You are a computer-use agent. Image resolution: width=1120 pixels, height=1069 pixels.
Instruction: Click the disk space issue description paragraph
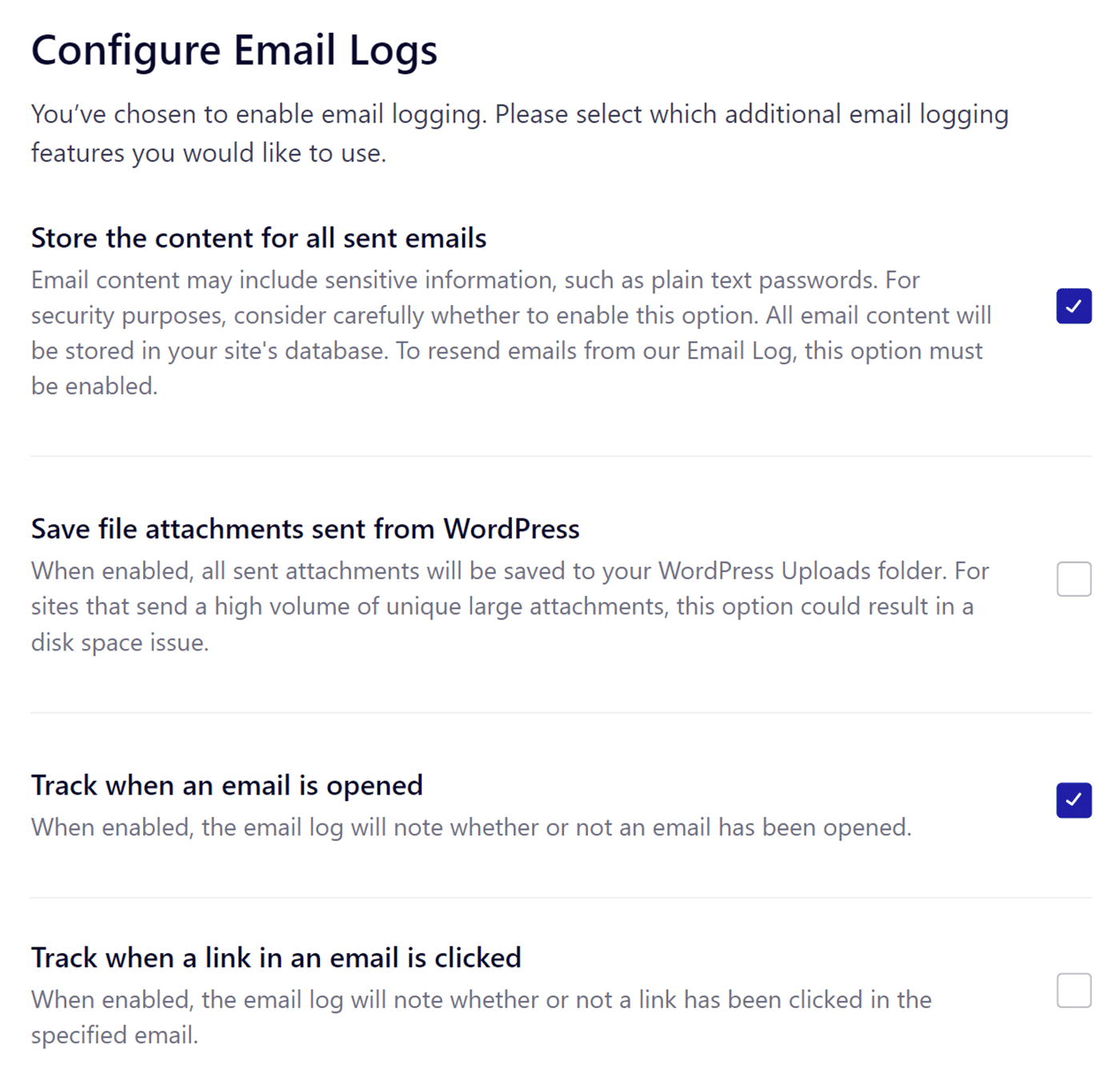click(509, 607)
